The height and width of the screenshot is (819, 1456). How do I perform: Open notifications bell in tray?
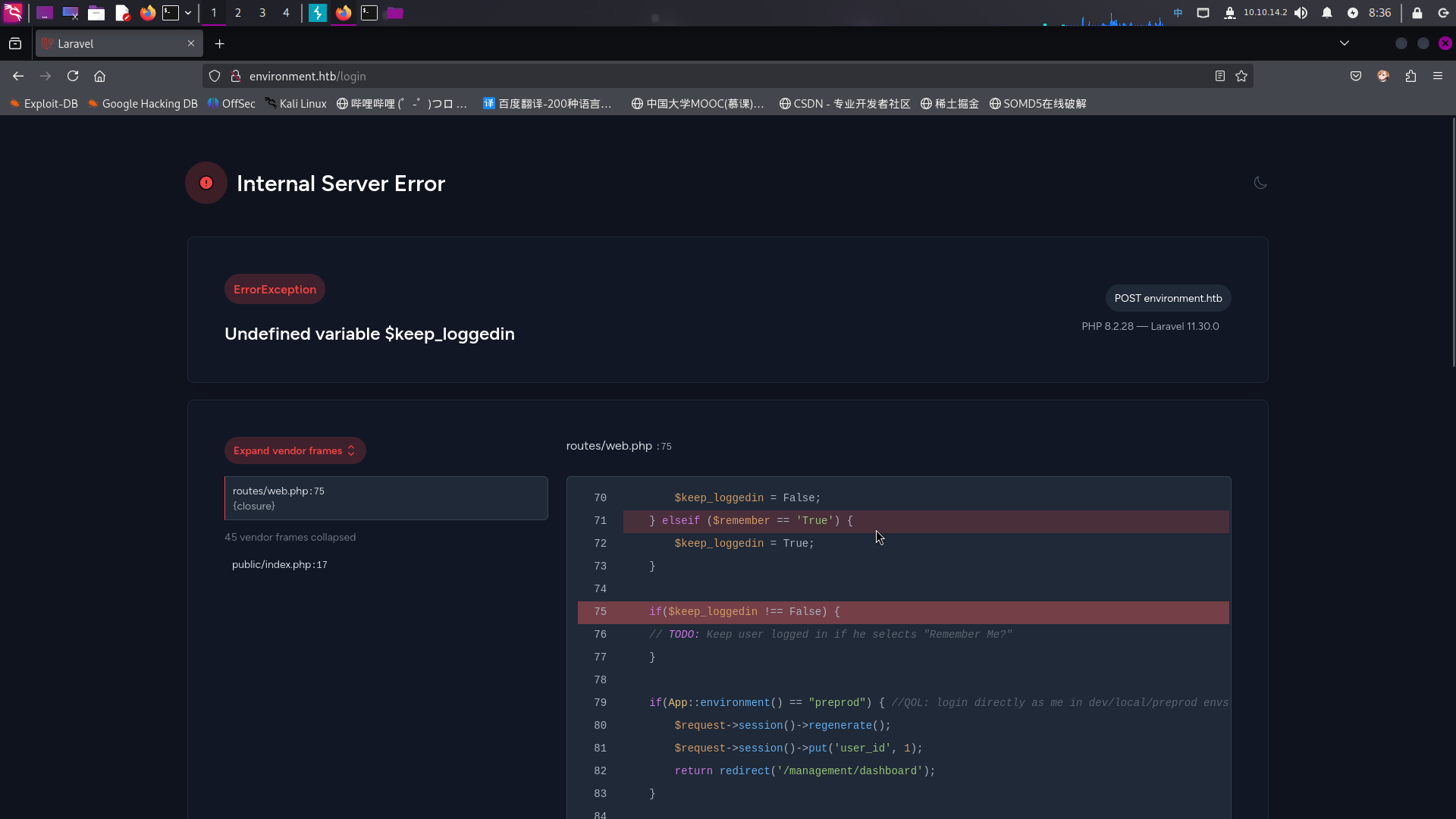(x=1327, y=13)
